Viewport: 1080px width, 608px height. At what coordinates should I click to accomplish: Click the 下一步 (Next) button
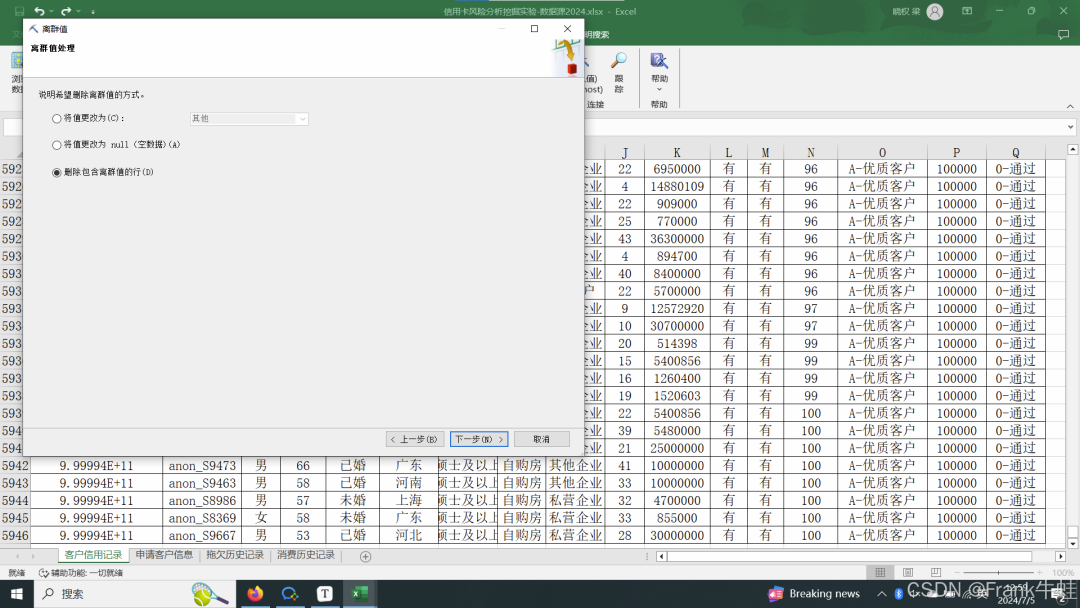(x=479, y=439)
